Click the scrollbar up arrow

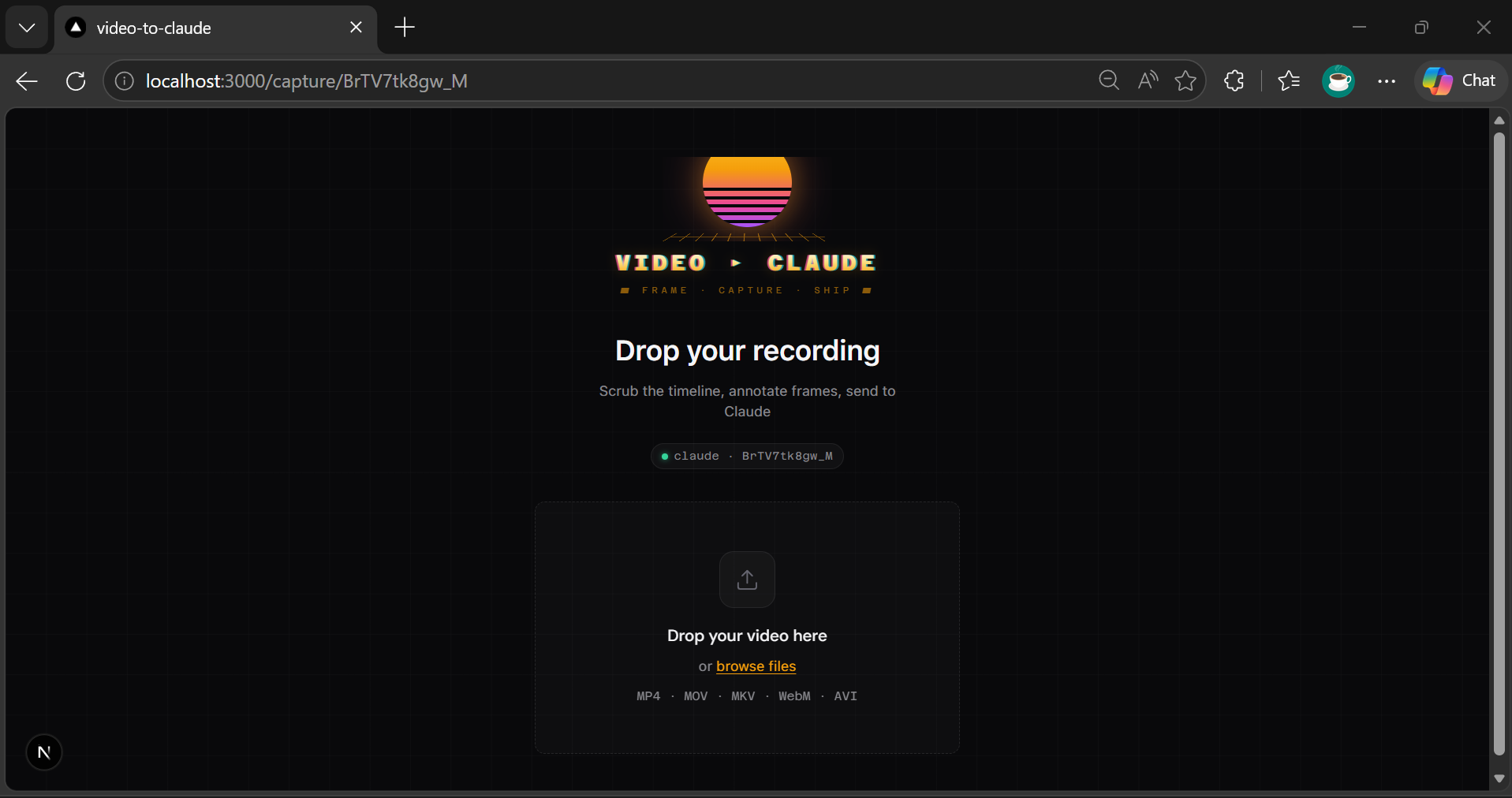tap(1499, 121)
